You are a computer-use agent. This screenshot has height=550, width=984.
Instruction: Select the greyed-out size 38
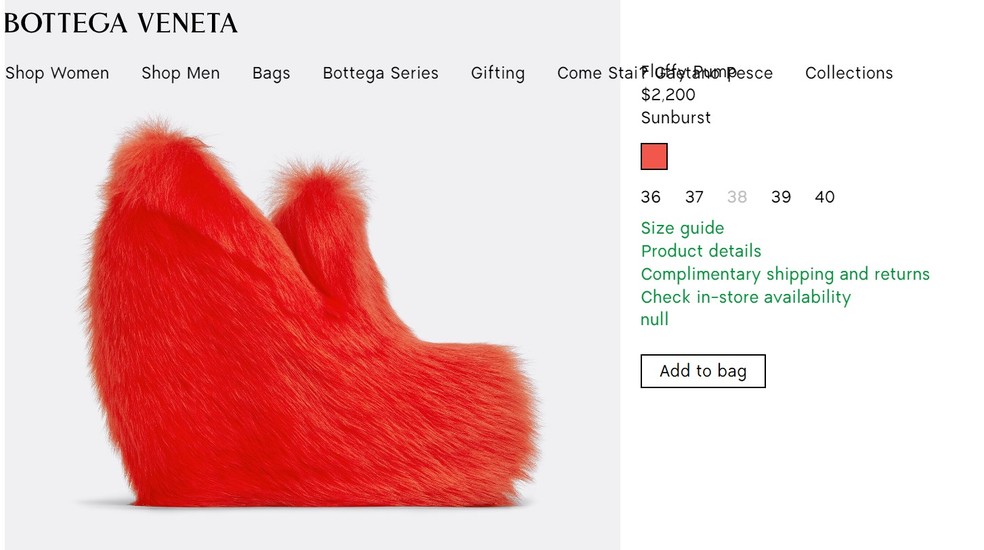[x=737, y=197]
